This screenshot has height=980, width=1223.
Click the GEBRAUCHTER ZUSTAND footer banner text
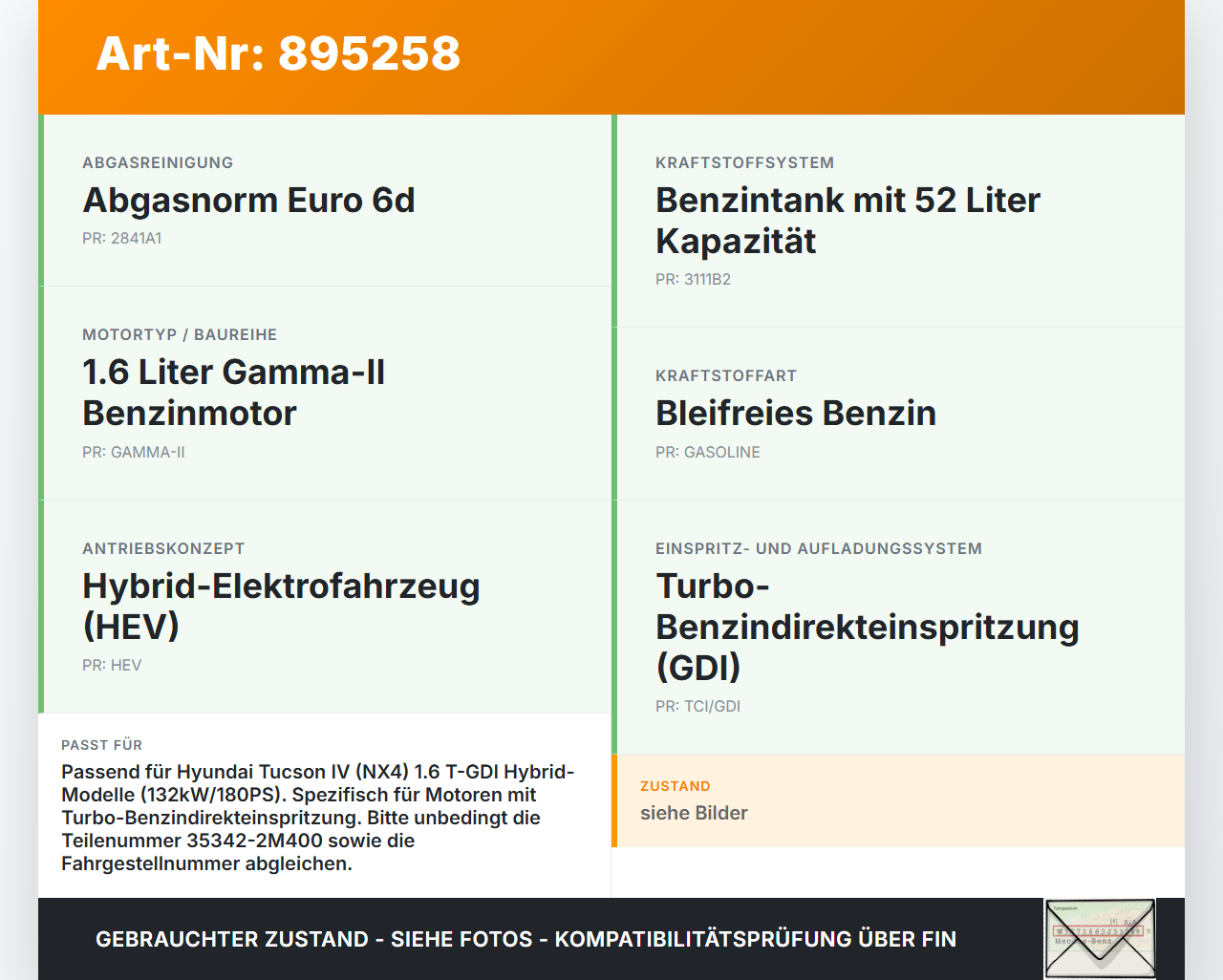tap(526, 939)
